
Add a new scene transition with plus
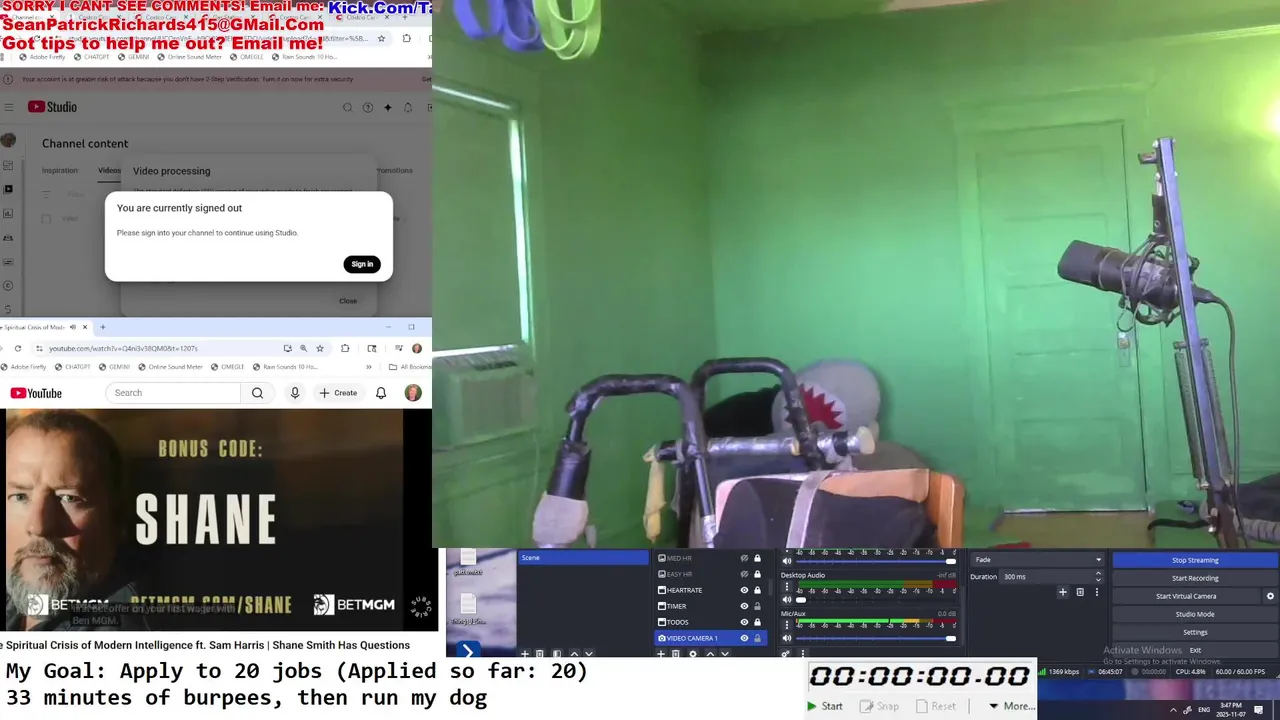click(x=1063, y=592)
